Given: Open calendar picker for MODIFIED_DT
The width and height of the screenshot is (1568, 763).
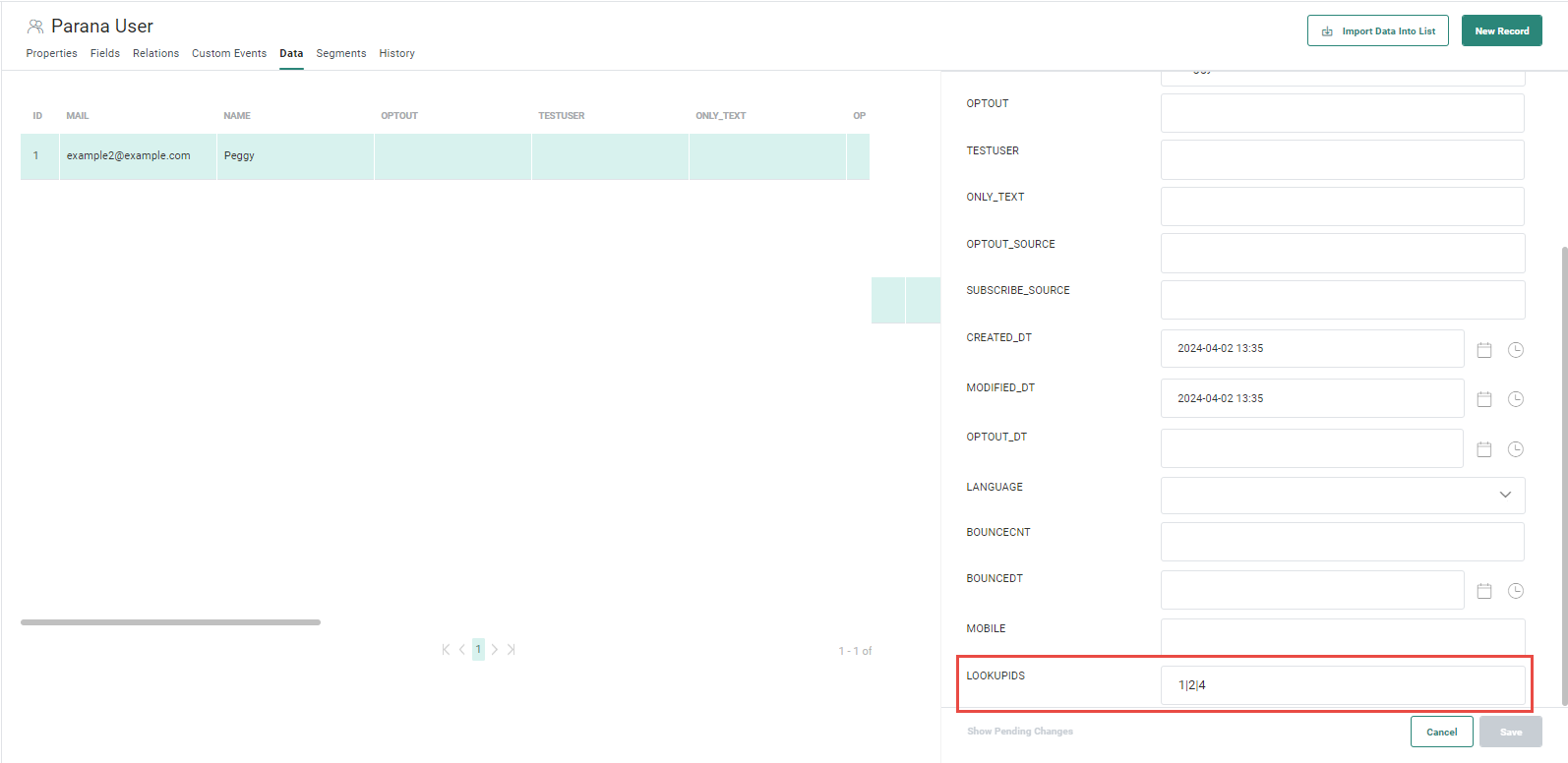Looking at the screenshot, I should tap(1484, 399).
